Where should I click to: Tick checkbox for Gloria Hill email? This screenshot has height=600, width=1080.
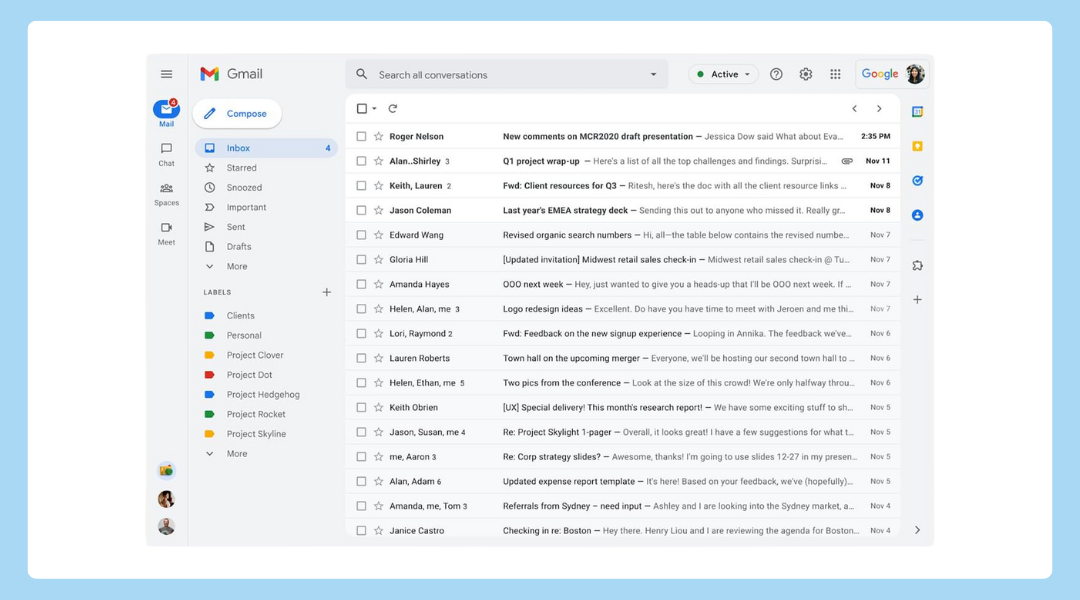(361, 259)
